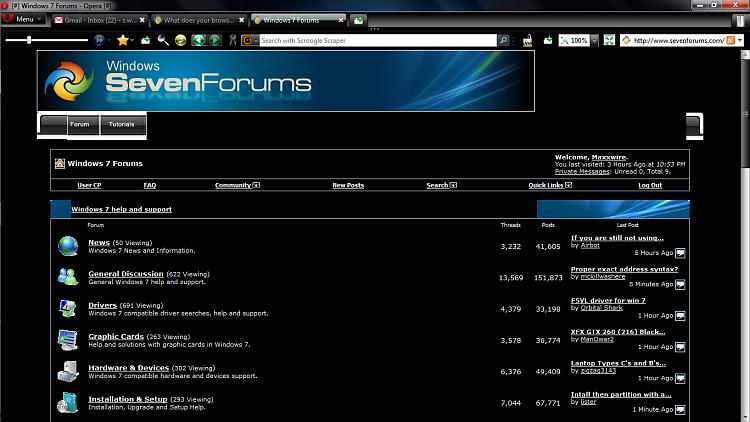The image size is (750, 422).
Task: Open the zoom 100% dropdown arrow
Action: point(595,41)
